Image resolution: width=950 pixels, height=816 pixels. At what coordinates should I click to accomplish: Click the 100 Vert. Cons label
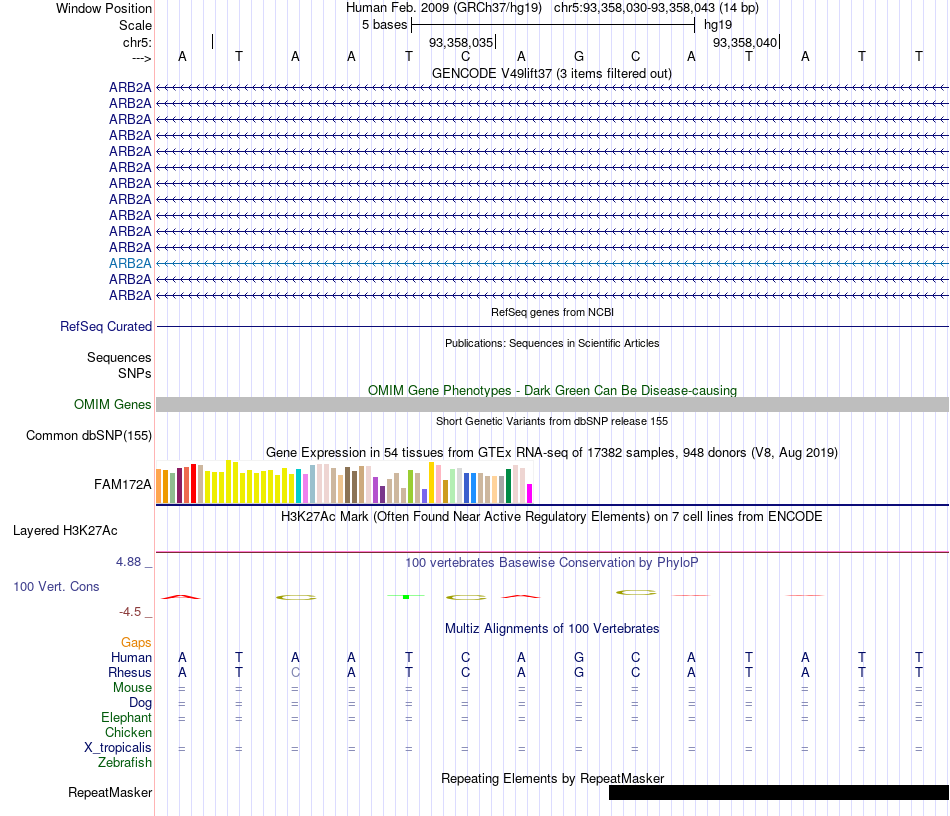coord(56,586)
